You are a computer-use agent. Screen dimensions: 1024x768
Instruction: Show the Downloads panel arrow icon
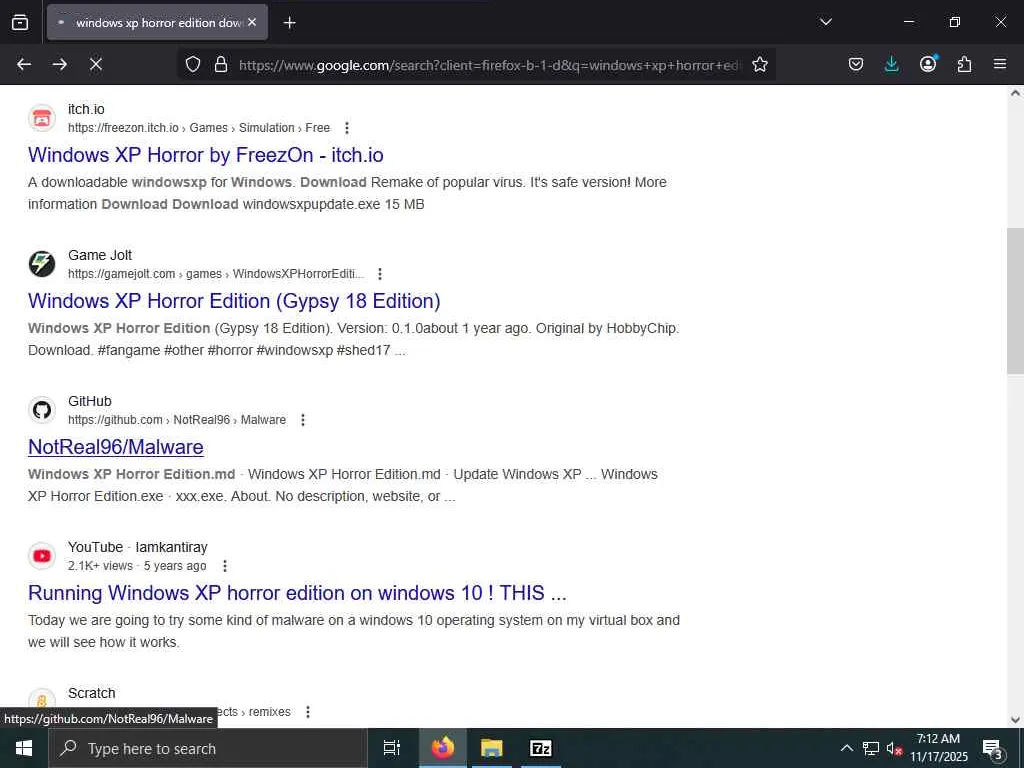(891, 64)
